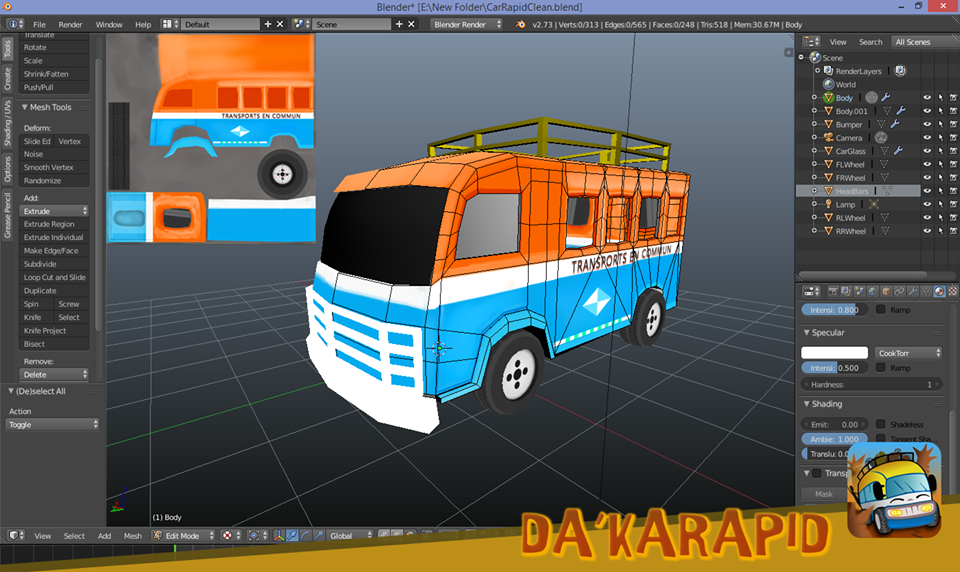Image resolution: width=960 pixels, height=572 pixels.
Task: Click the translate manipulator arrow icon
Action: coord(292,535)
